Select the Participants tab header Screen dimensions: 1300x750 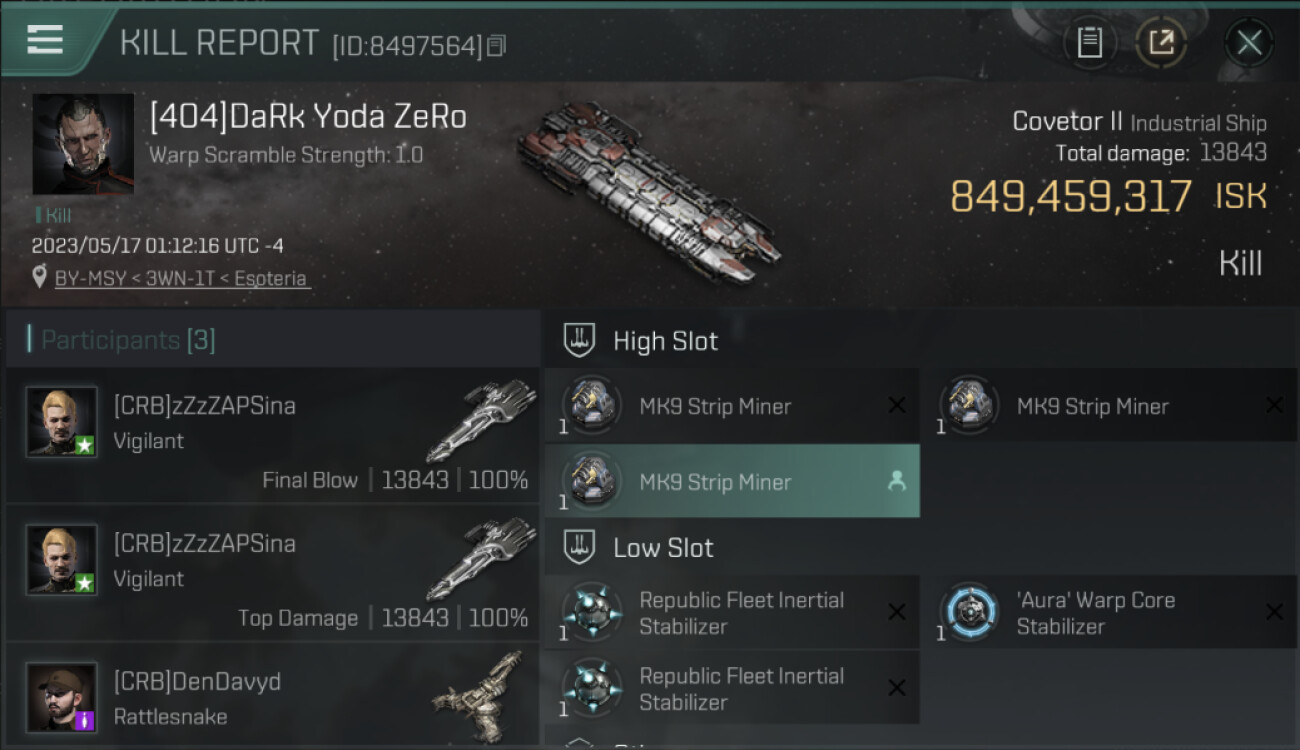127,340
